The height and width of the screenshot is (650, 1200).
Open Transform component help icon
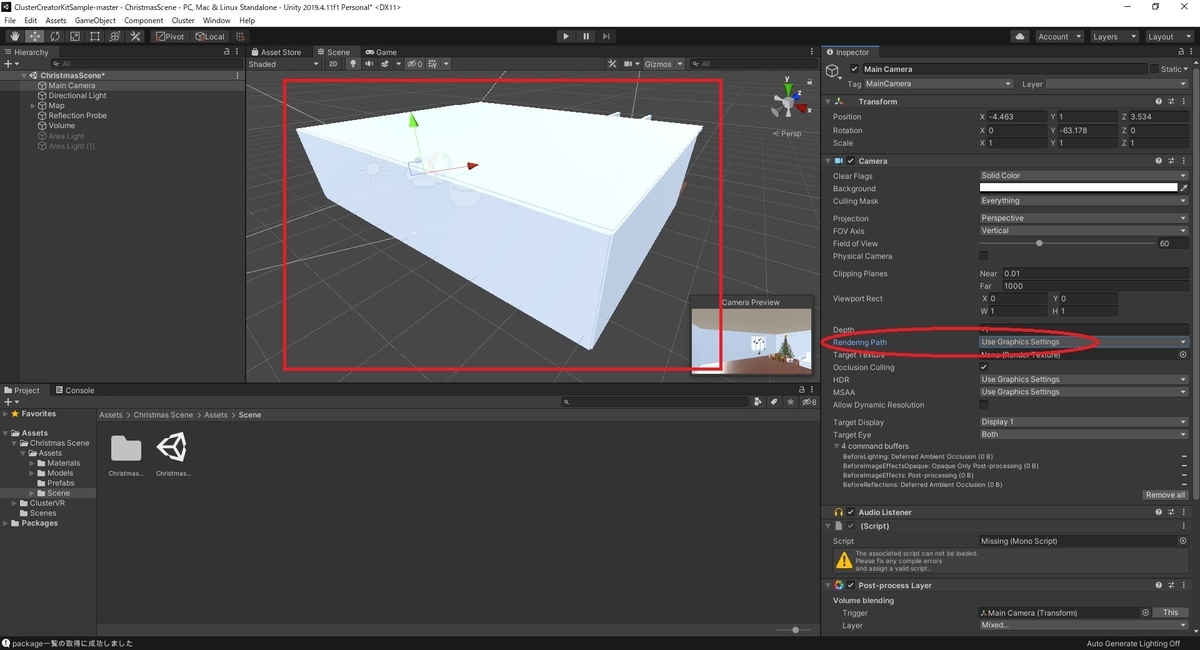1159,101
